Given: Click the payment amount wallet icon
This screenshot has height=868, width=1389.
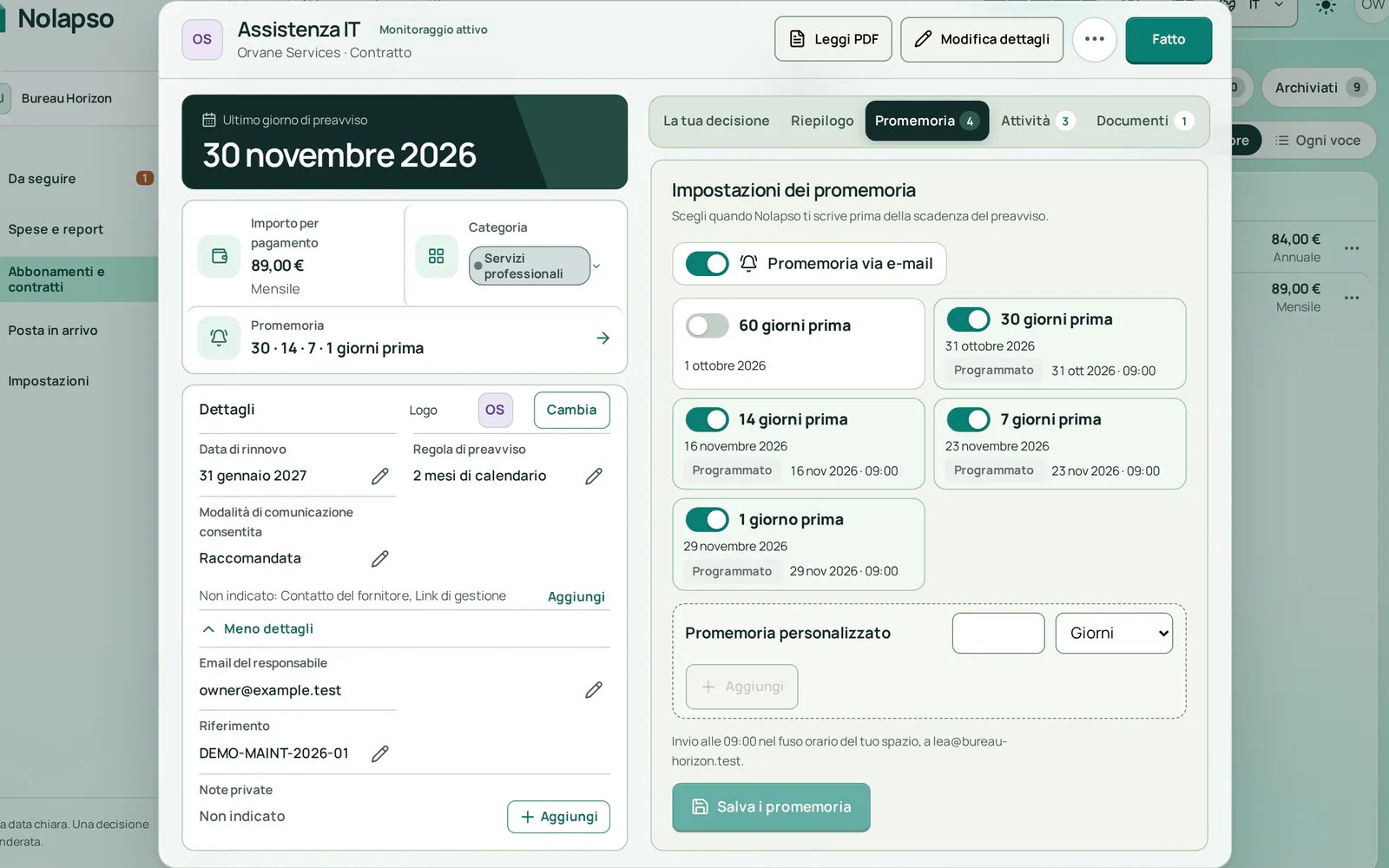Looking at the screenshot, I should click(x=220, y=256).
